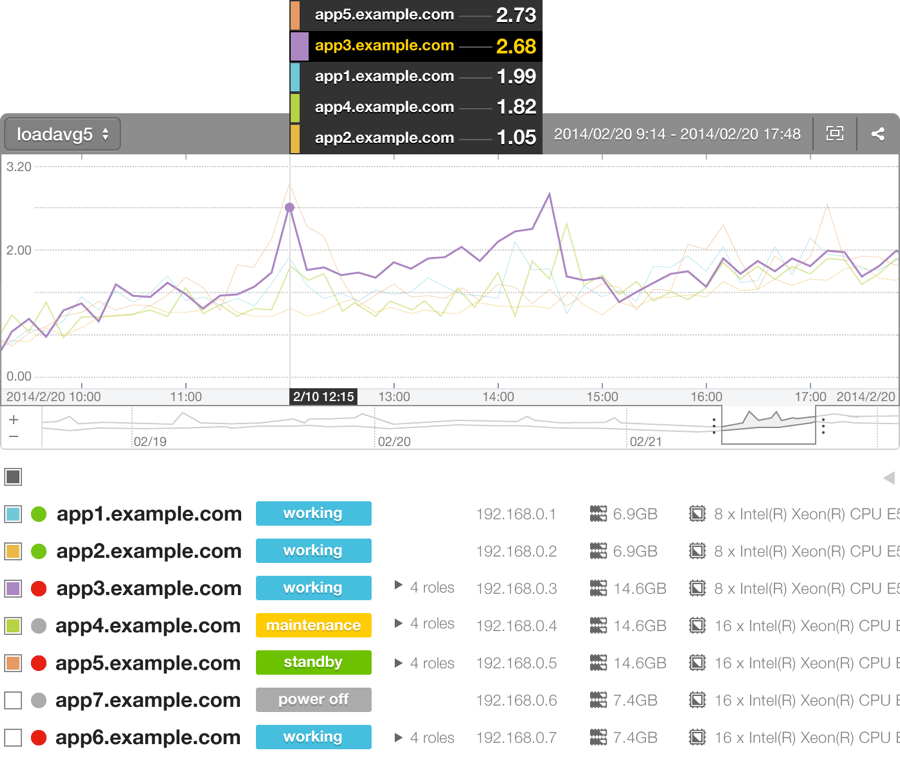The width and height of the screenshot is (900, 761).
Task: Open the app1.example.com host link
Action: [149, 514]
